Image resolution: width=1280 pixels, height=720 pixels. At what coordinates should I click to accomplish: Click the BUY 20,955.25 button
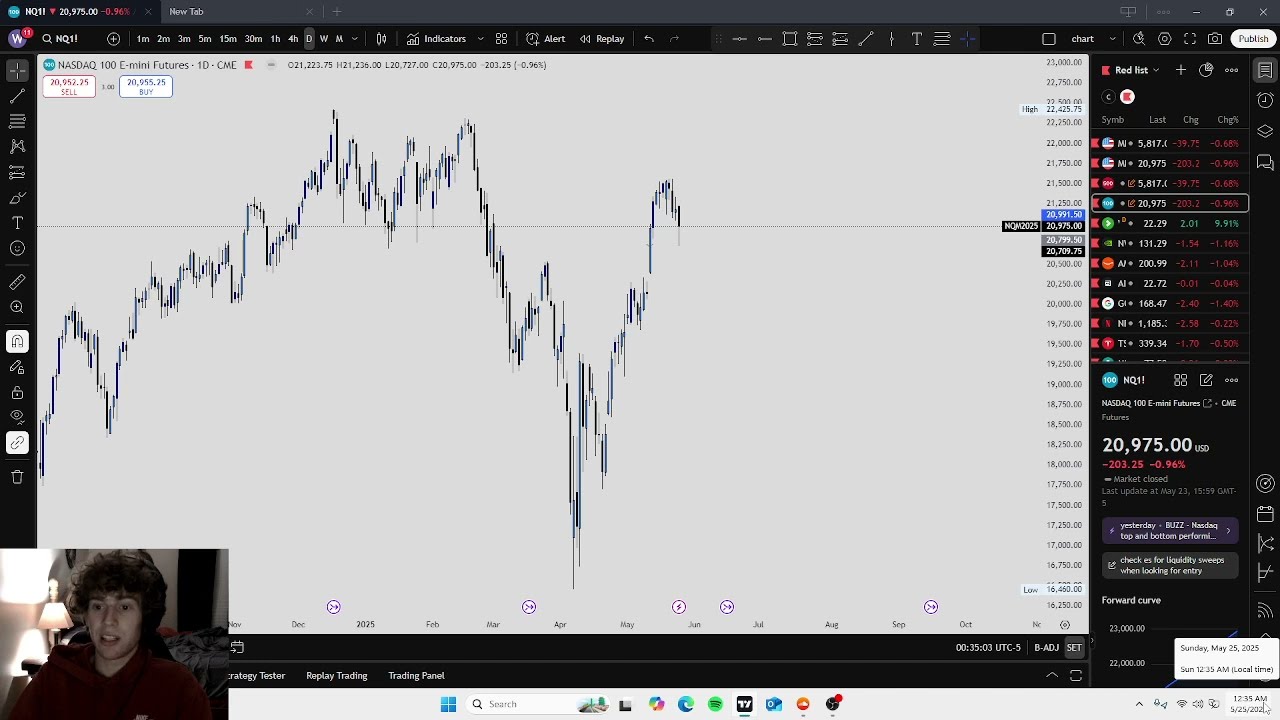146,87
